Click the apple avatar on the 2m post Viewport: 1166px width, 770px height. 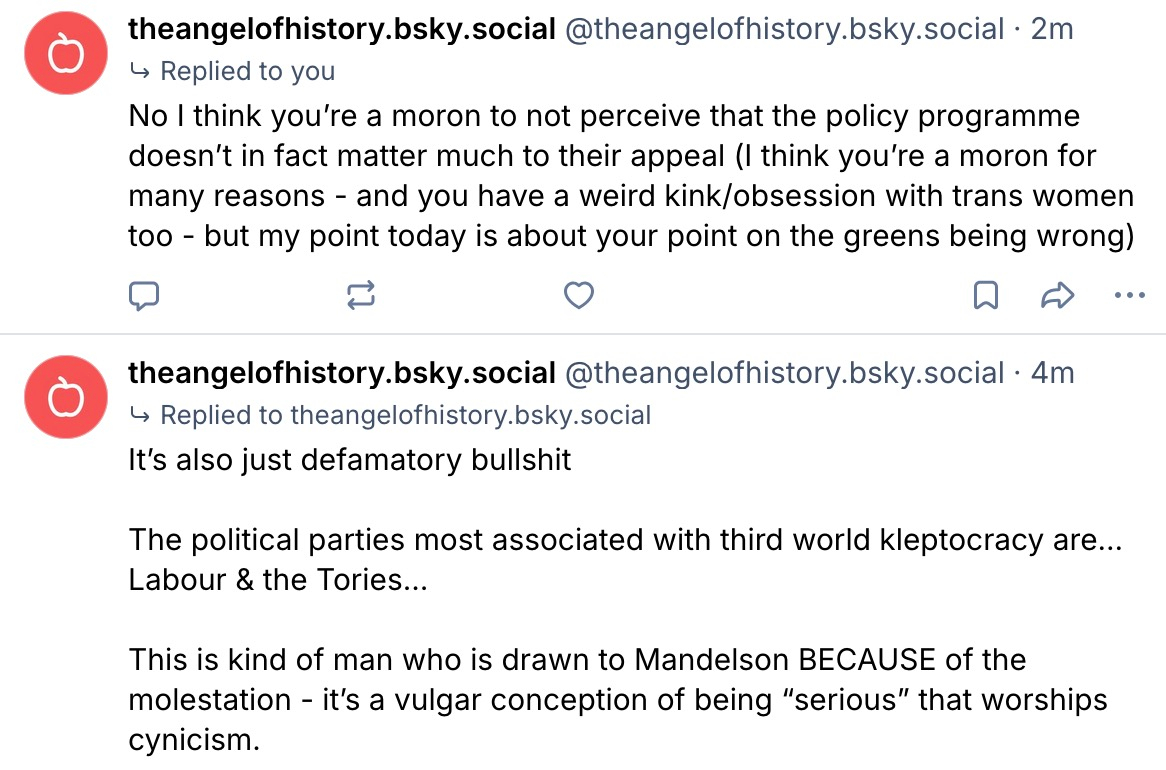point(67,57)
